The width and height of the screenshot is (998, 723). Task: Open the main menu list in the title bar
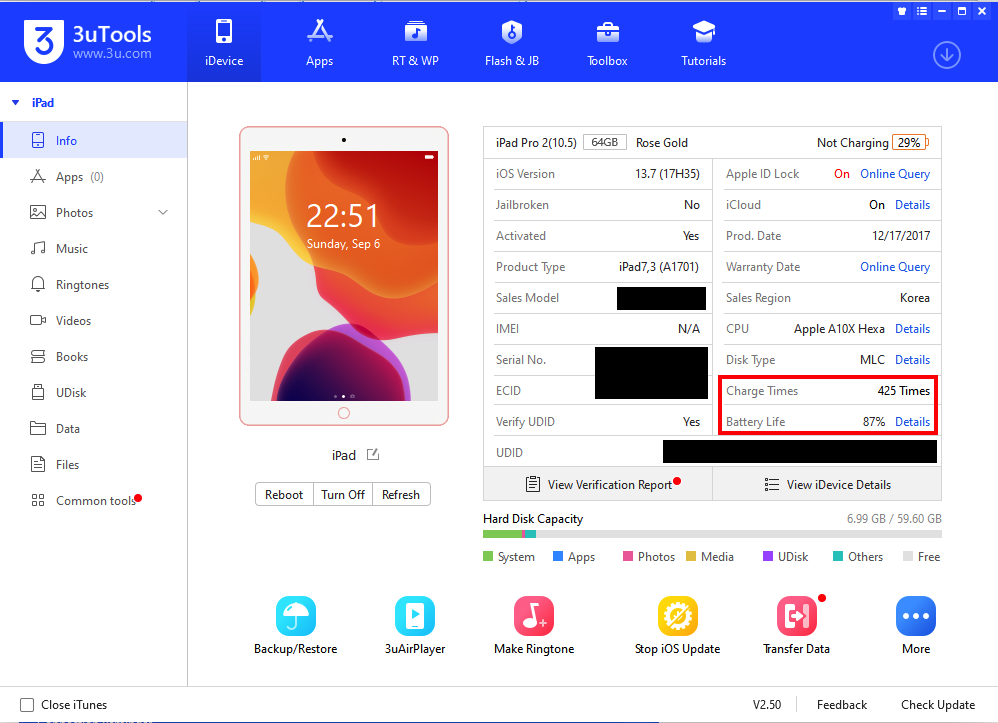click(x=921, y=11)
